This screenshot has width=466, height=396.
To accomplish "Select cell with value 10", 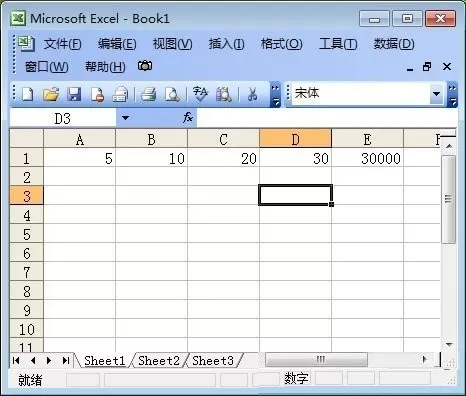I will (x=152, y=158).
